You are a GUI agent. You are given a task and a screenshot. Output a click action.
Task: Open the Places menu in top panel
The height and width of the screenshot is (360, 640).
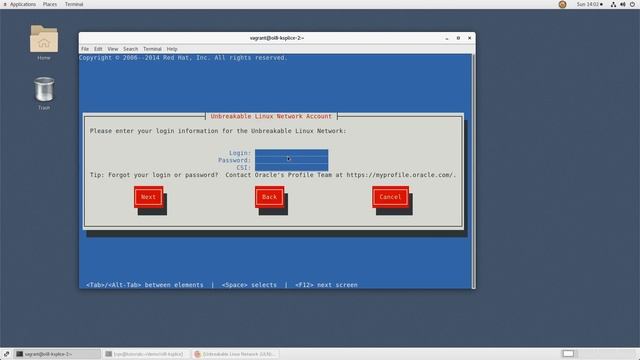click(50, 4)
